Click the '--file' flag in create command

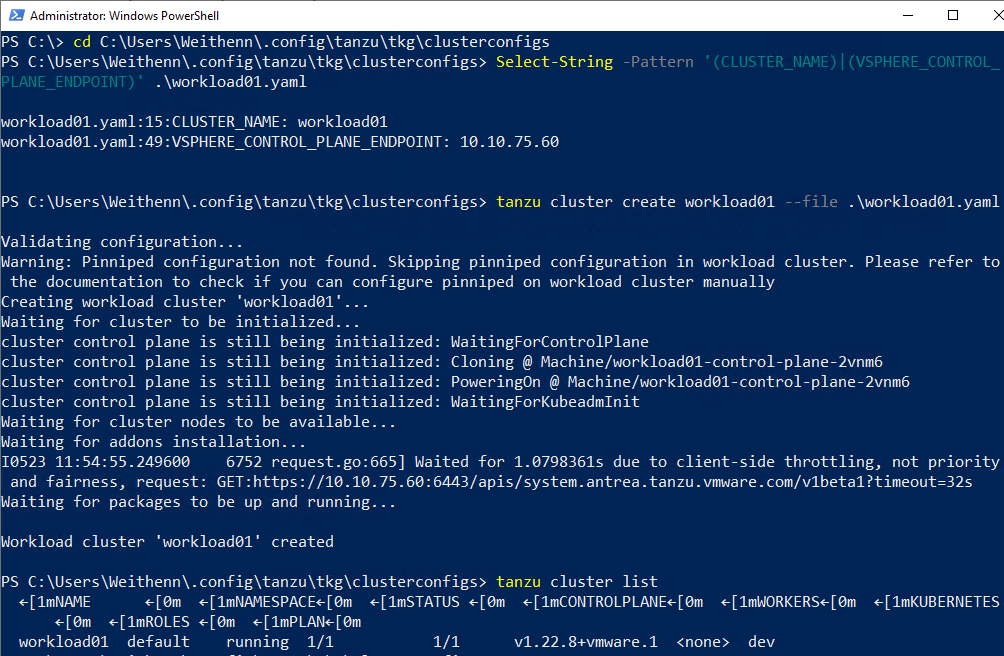(x=811, y=202)
